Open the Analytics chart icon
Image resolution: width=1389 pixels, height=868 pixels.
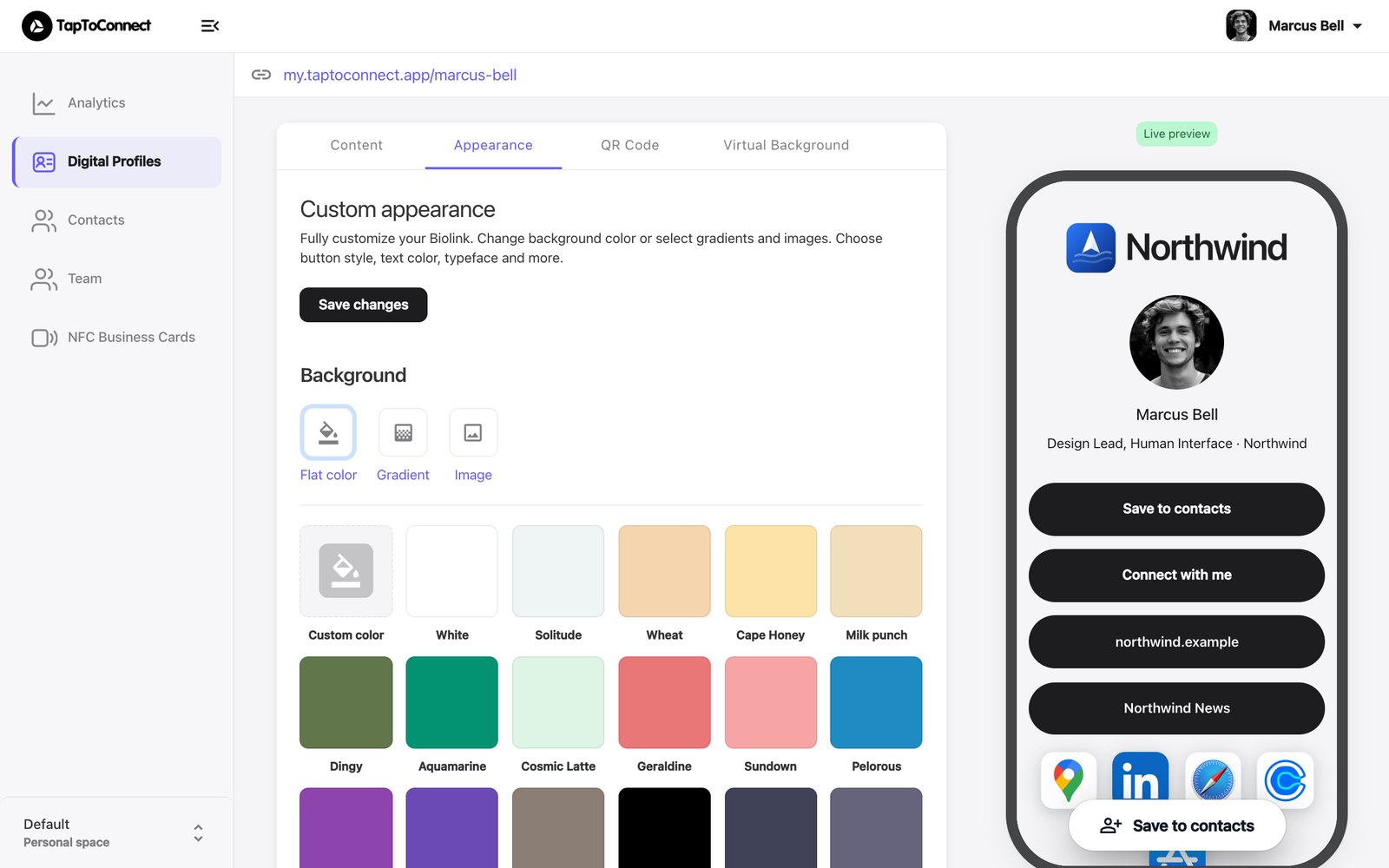point(43,103)
